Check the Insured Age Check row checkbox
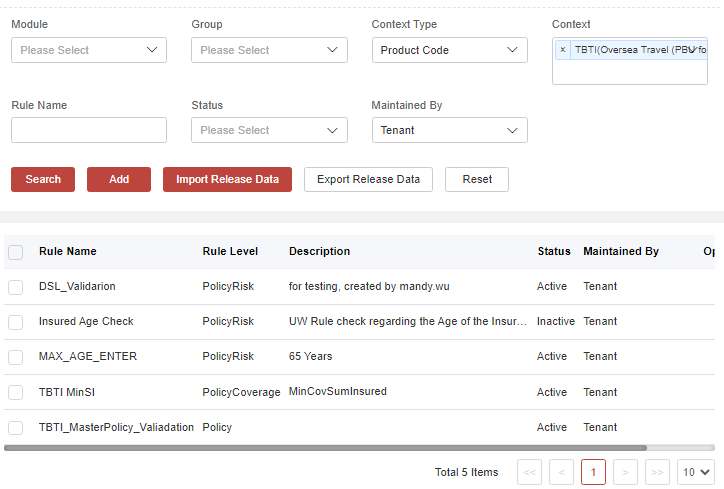The height and width of the screenshot is (489, 724). (16, 322)
